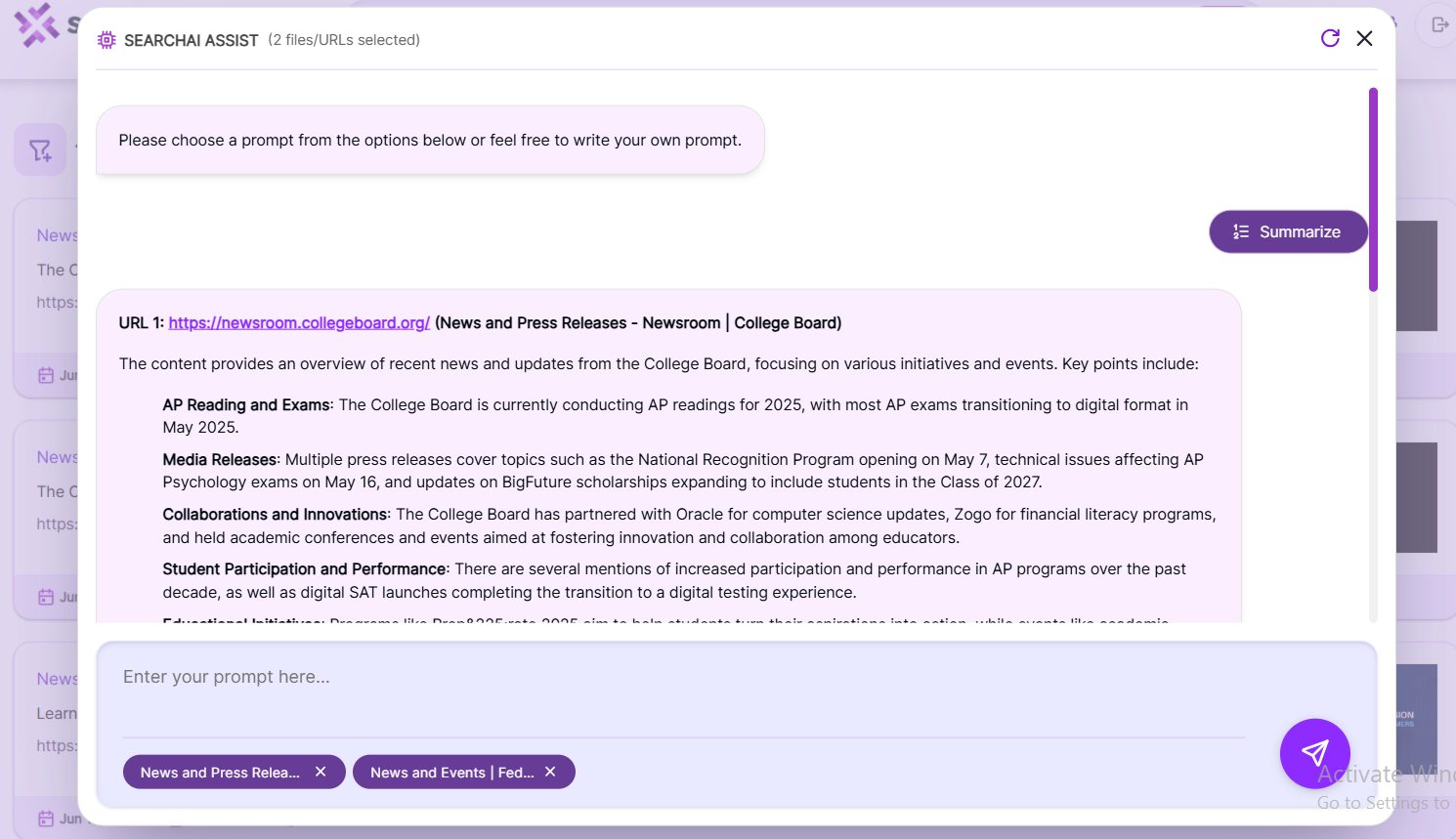This screenshot has width=1456, height=839.
Task: Remove the News and Events Fed chip
Action: 550,772
